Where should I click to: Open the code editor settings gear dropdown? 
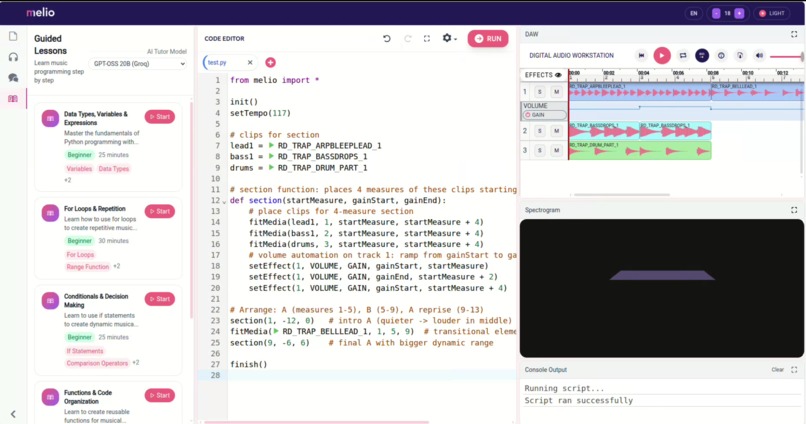449,38
